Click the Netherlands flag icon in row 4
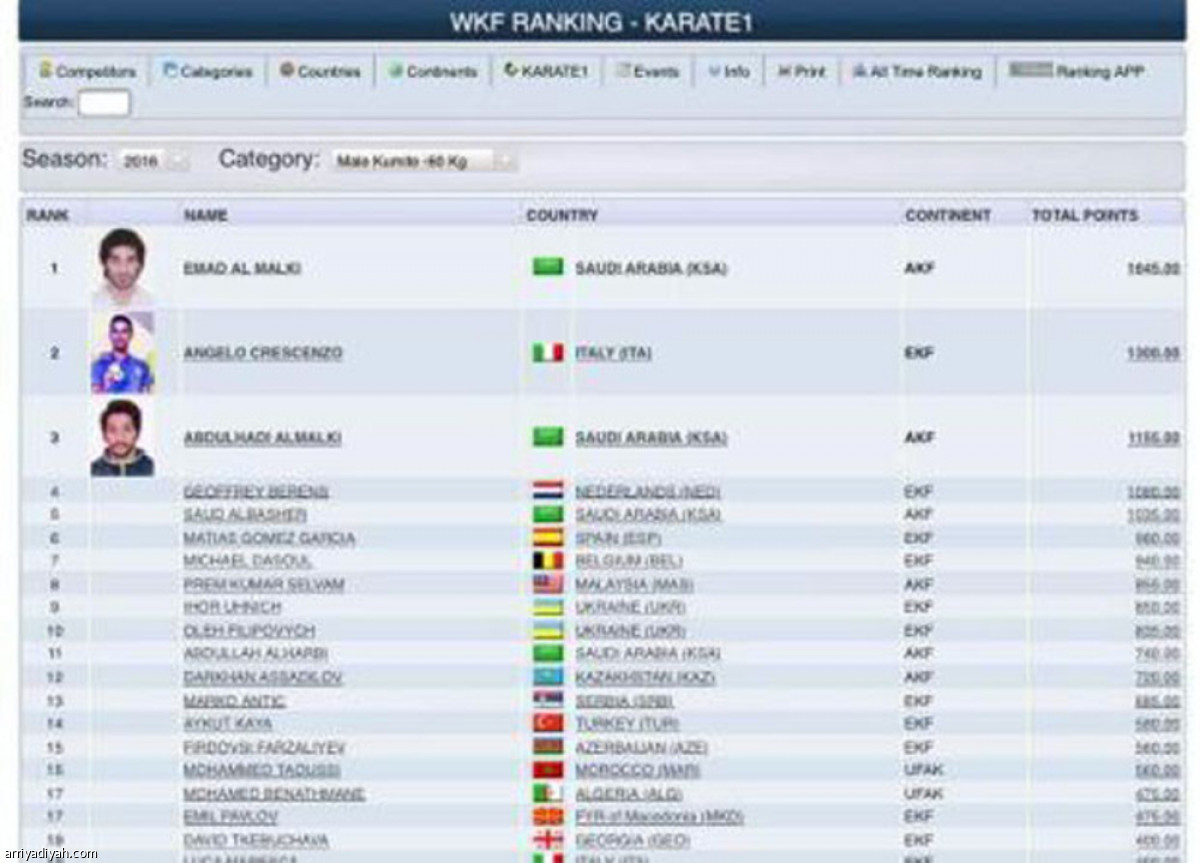The image size is (1200, 863). pyautogui.click(x=547, y=491)
